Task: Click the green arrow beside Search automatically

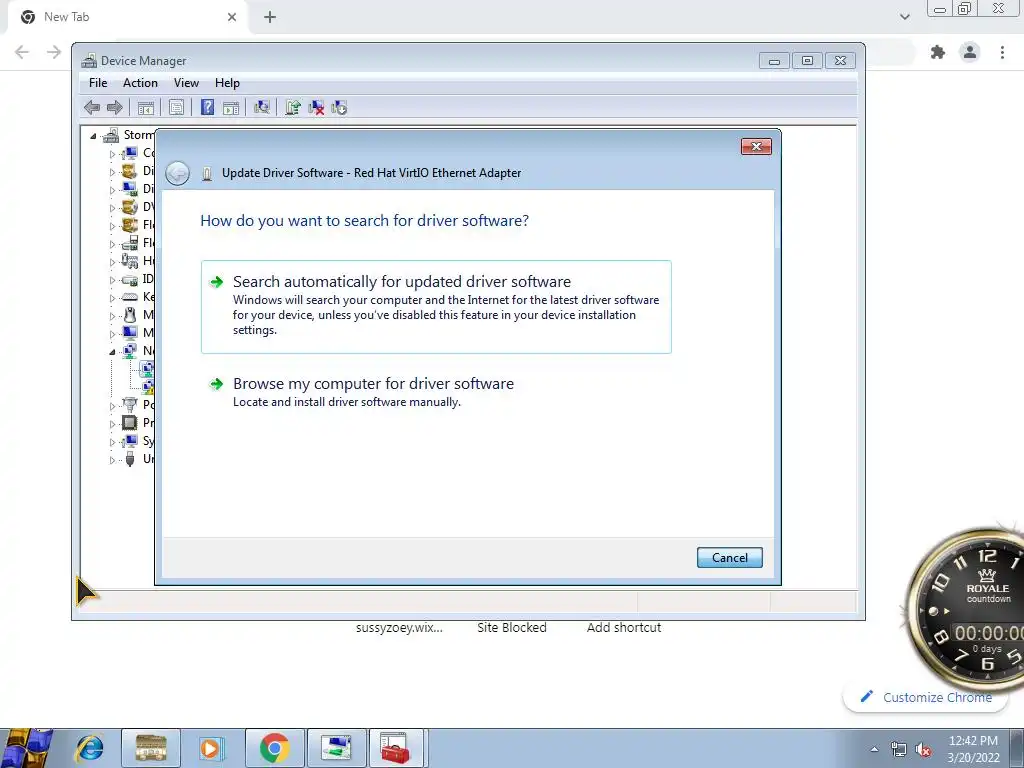Action: [x=216, y=282]
